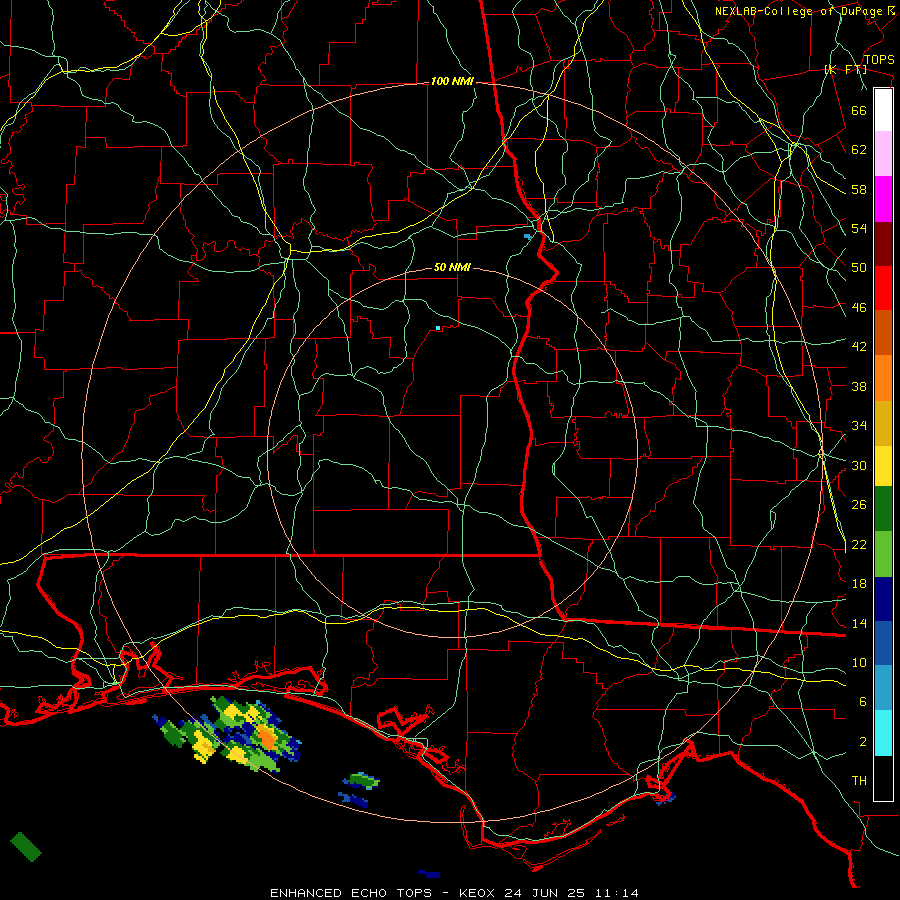Select the light blue legend band
The width and height of the screenshot is (900, 900).
(x=883, y=688)
